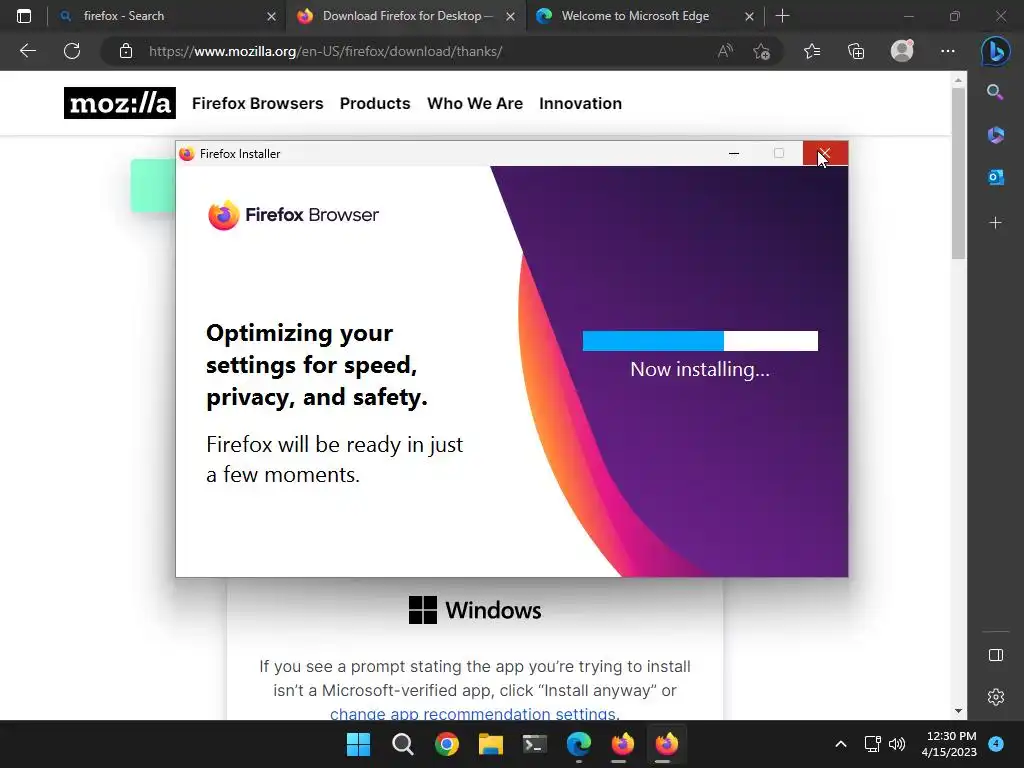This screenshot has height=768, width=1024.
Task: Open Microsoft 365 icon in Edge sidebar
Action: click(995, 135)
